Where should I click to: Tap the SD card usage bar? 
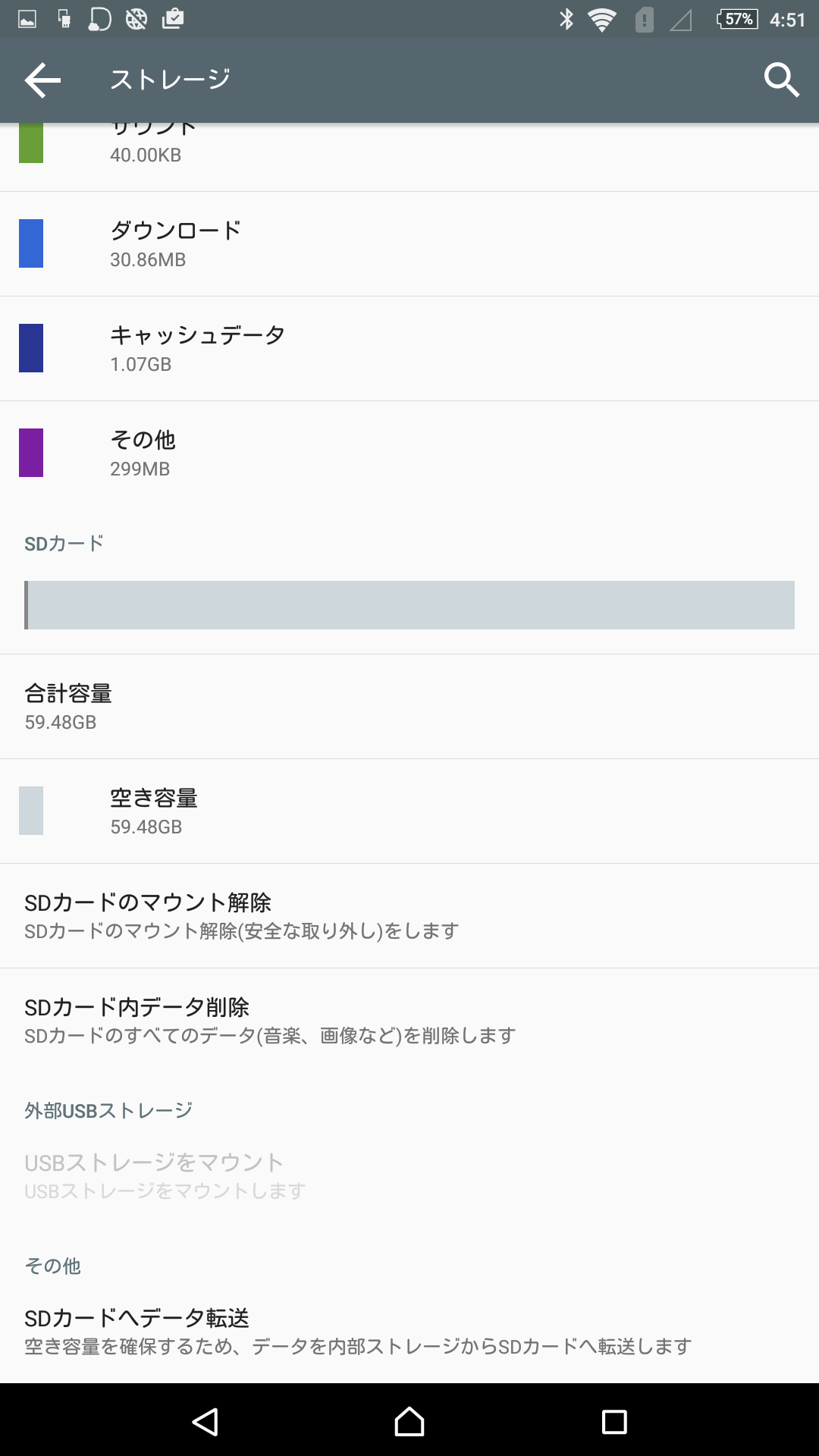coord(409,605)
